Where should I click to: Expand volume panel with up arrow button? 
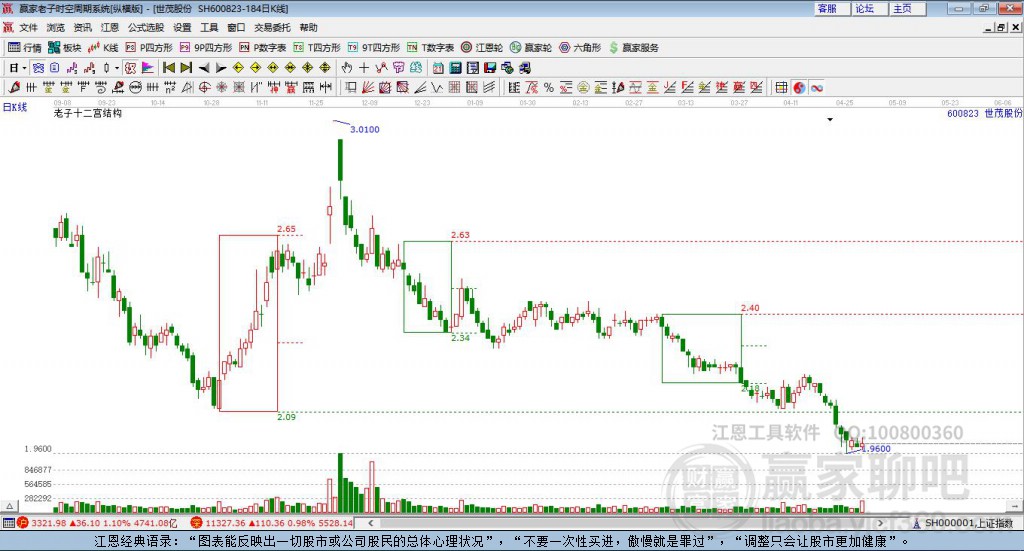tap(9, 506)
